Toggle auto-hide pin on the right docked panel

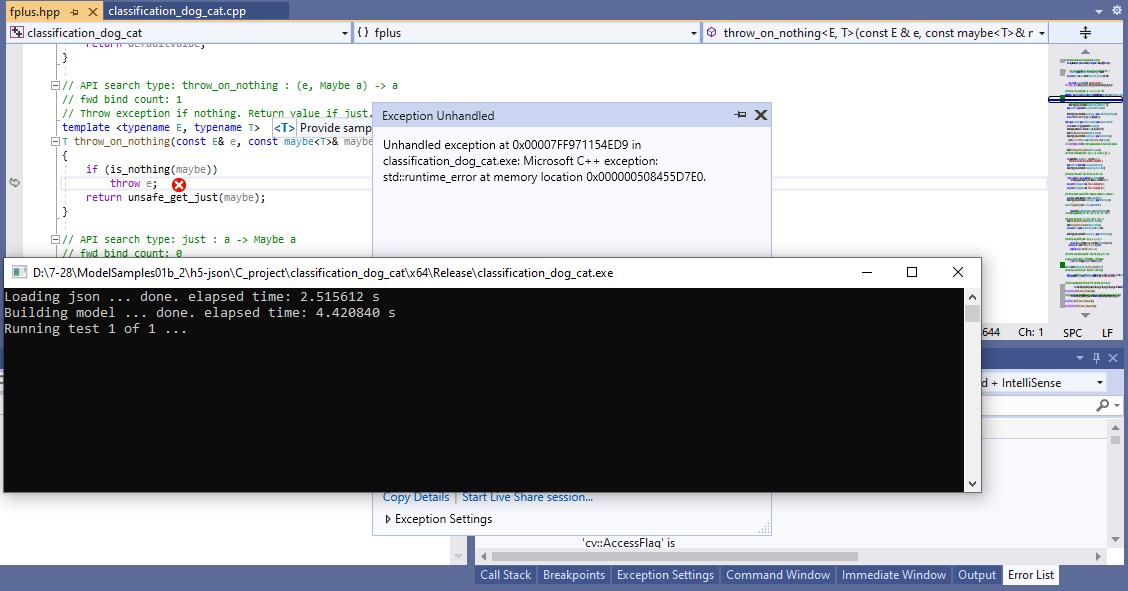pos(1096,358)
